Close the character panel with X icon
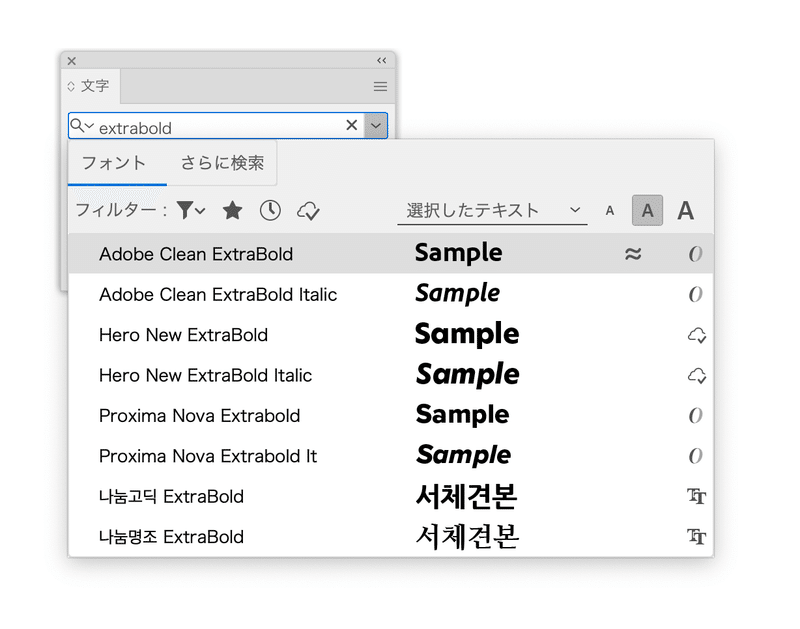 pyautogui.click(x=72, y=61)
